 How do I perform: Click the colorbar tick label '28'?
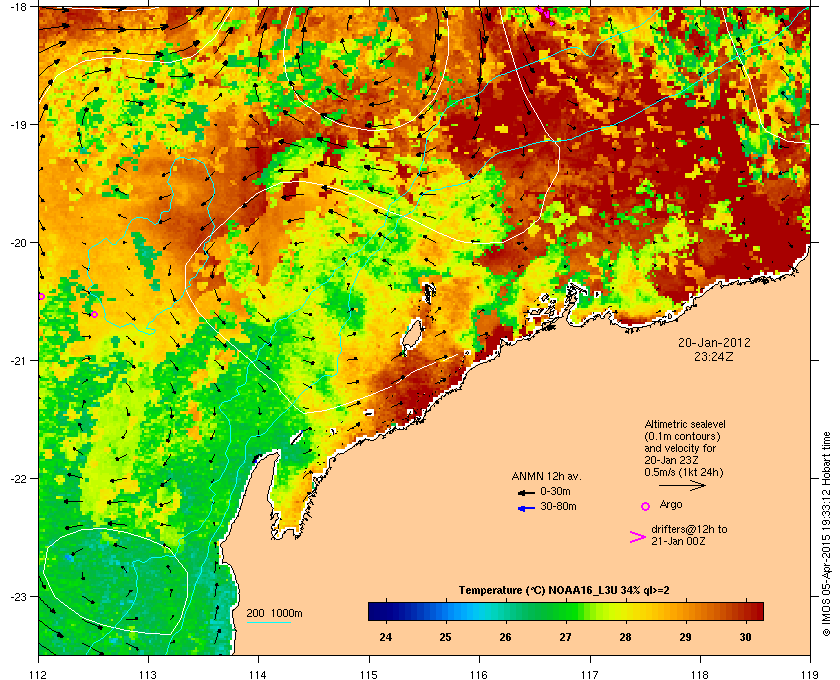coord(626,637)
